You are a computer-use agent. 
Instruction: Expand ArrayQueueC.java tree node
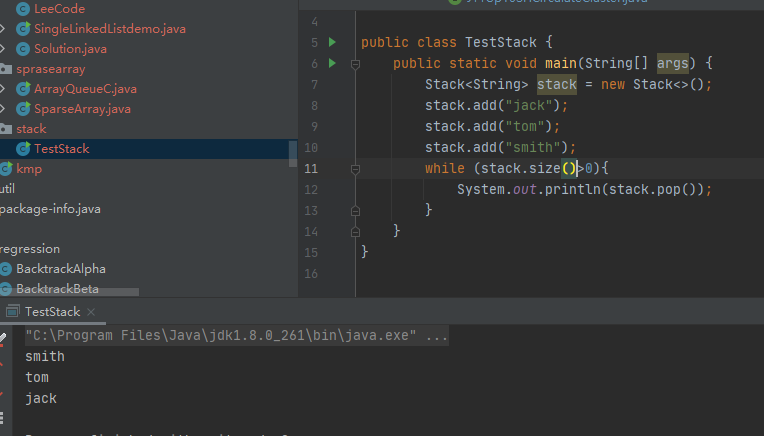click(2, 89)
